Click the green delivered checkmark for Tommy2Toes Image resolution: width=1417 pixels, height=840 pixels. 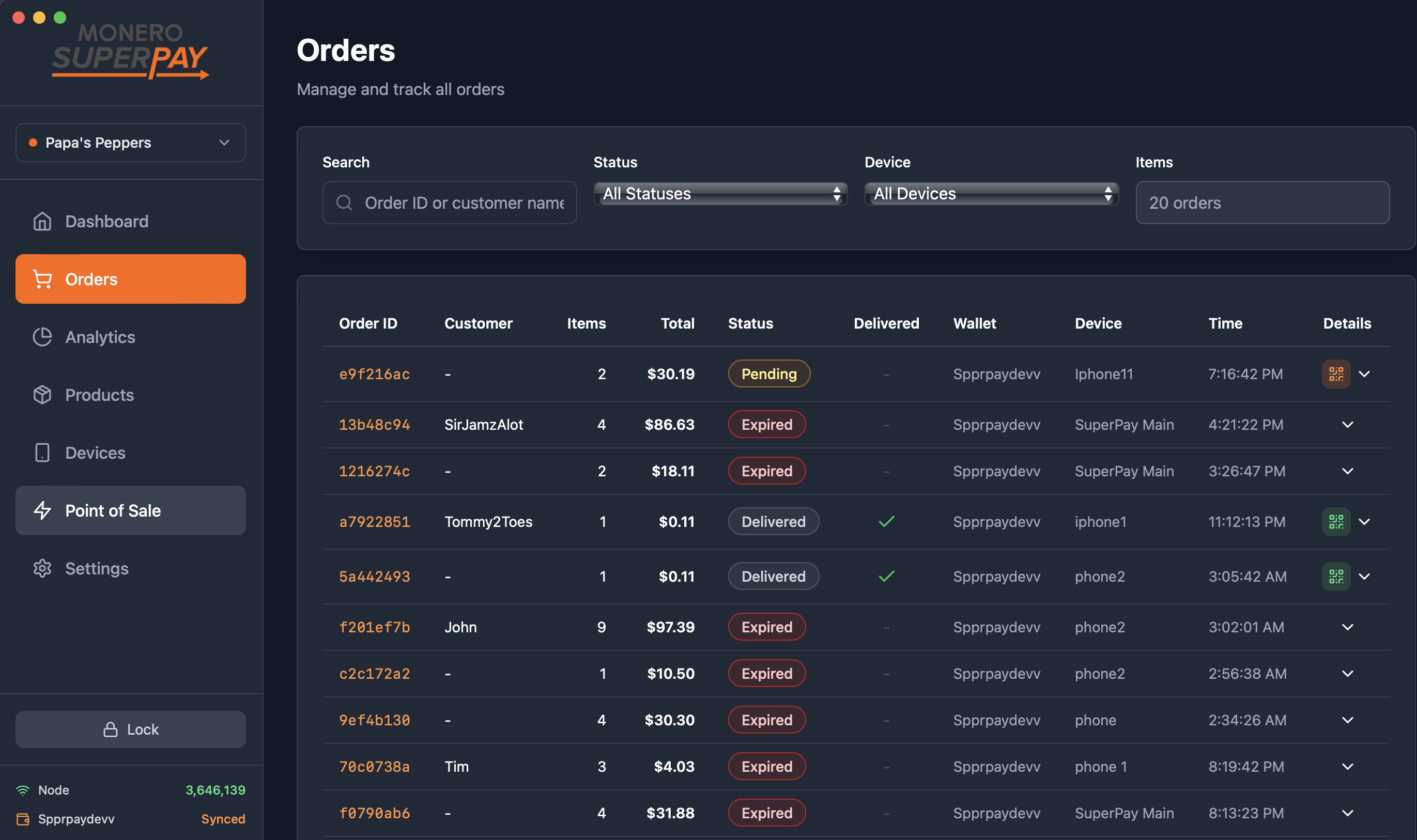point(886,521)
